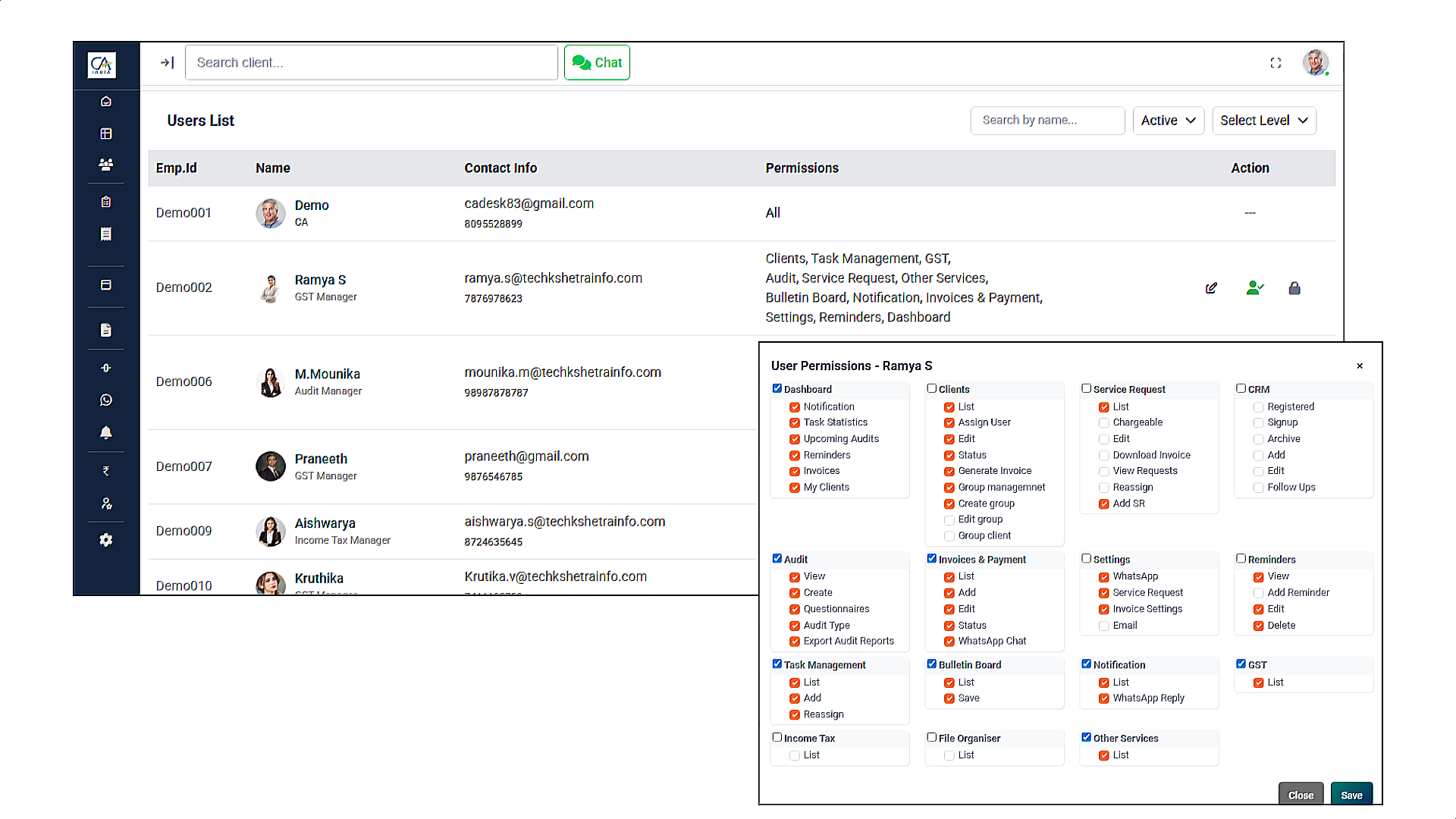Uncheck Group managemnet under Clients
The image size is (1456, 819).
click(x=949, y=488)
